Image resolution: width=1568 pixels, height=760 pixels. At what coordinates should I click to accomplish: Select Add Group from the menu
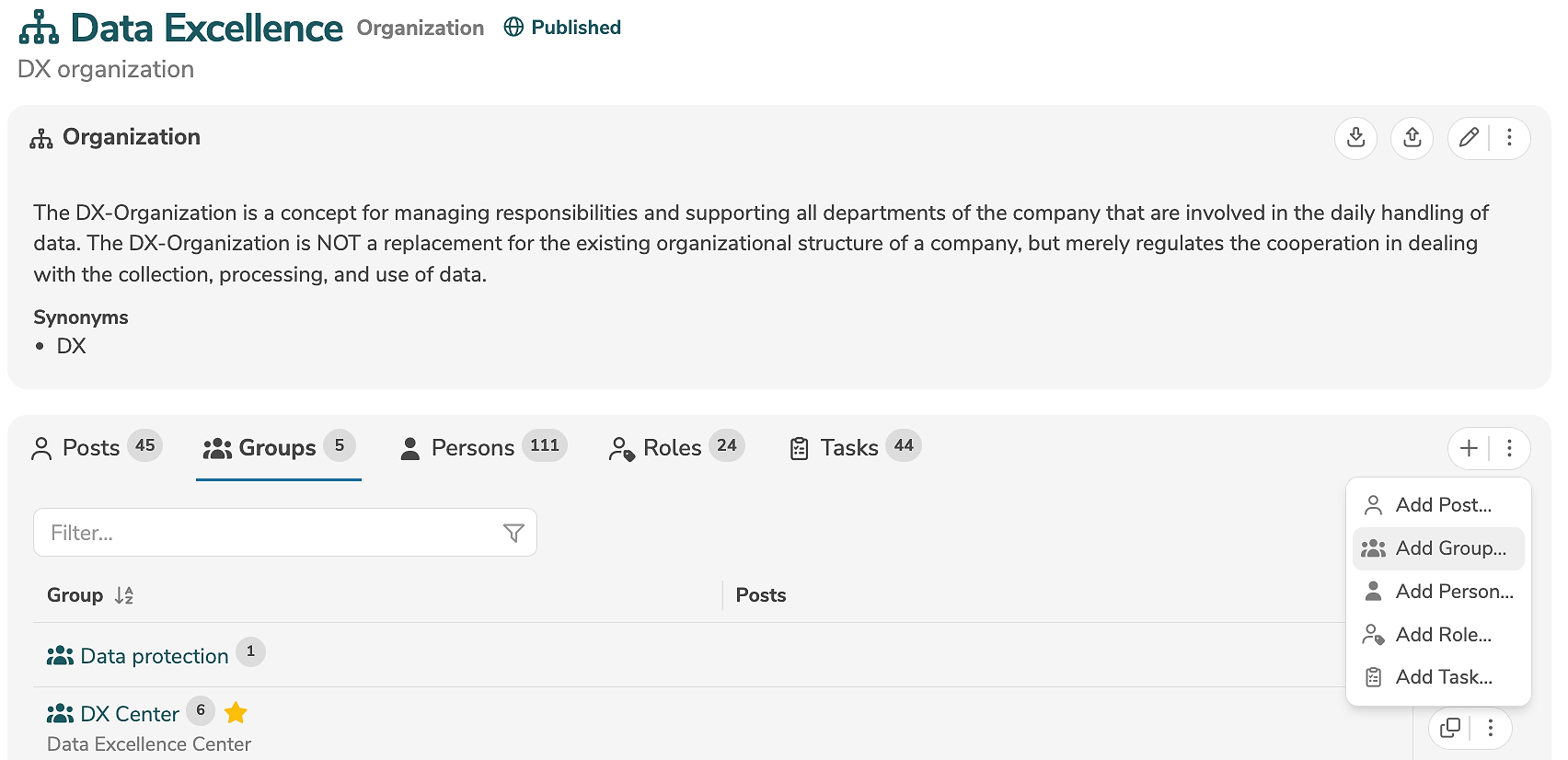coord(1449,548)
